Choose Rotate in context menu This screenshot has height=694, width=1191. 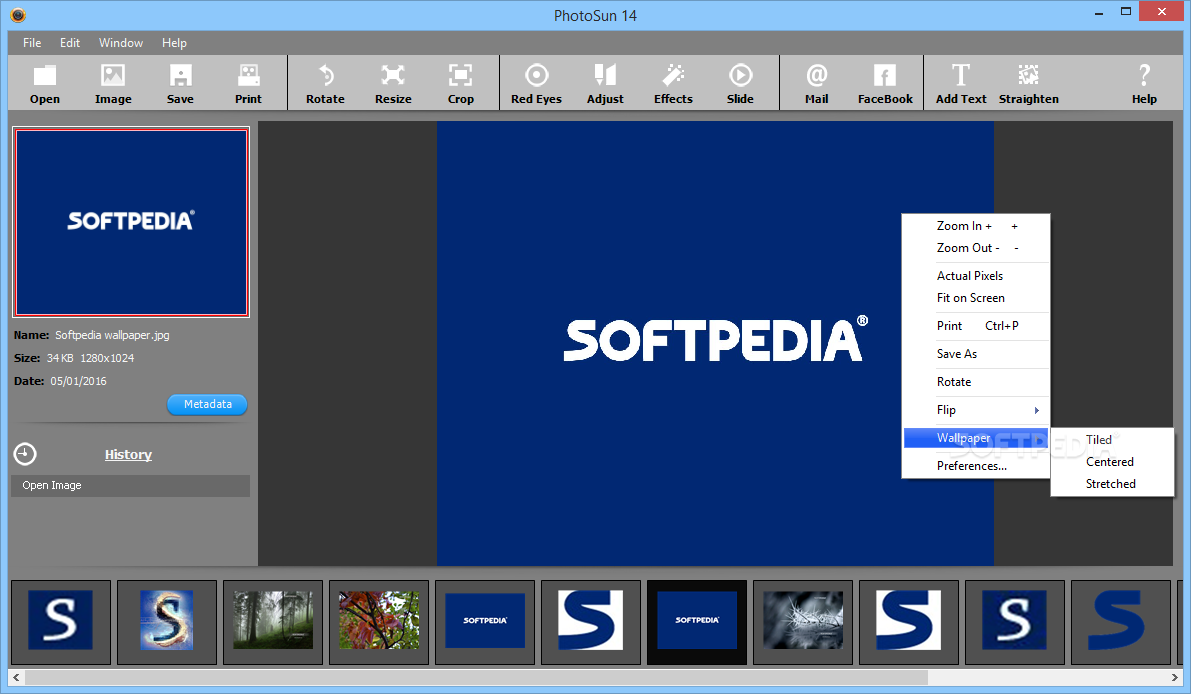(x=976, y=382)
